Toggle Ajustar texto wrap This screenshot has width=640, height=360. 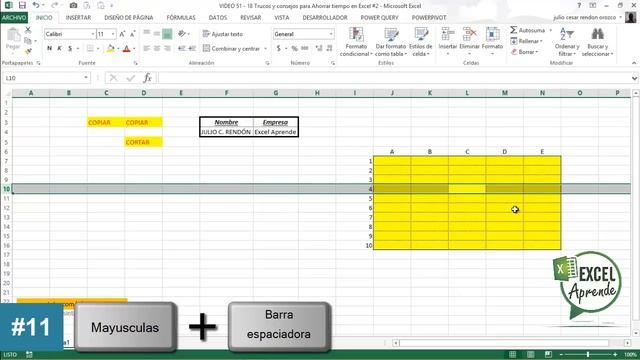[223, 34]
